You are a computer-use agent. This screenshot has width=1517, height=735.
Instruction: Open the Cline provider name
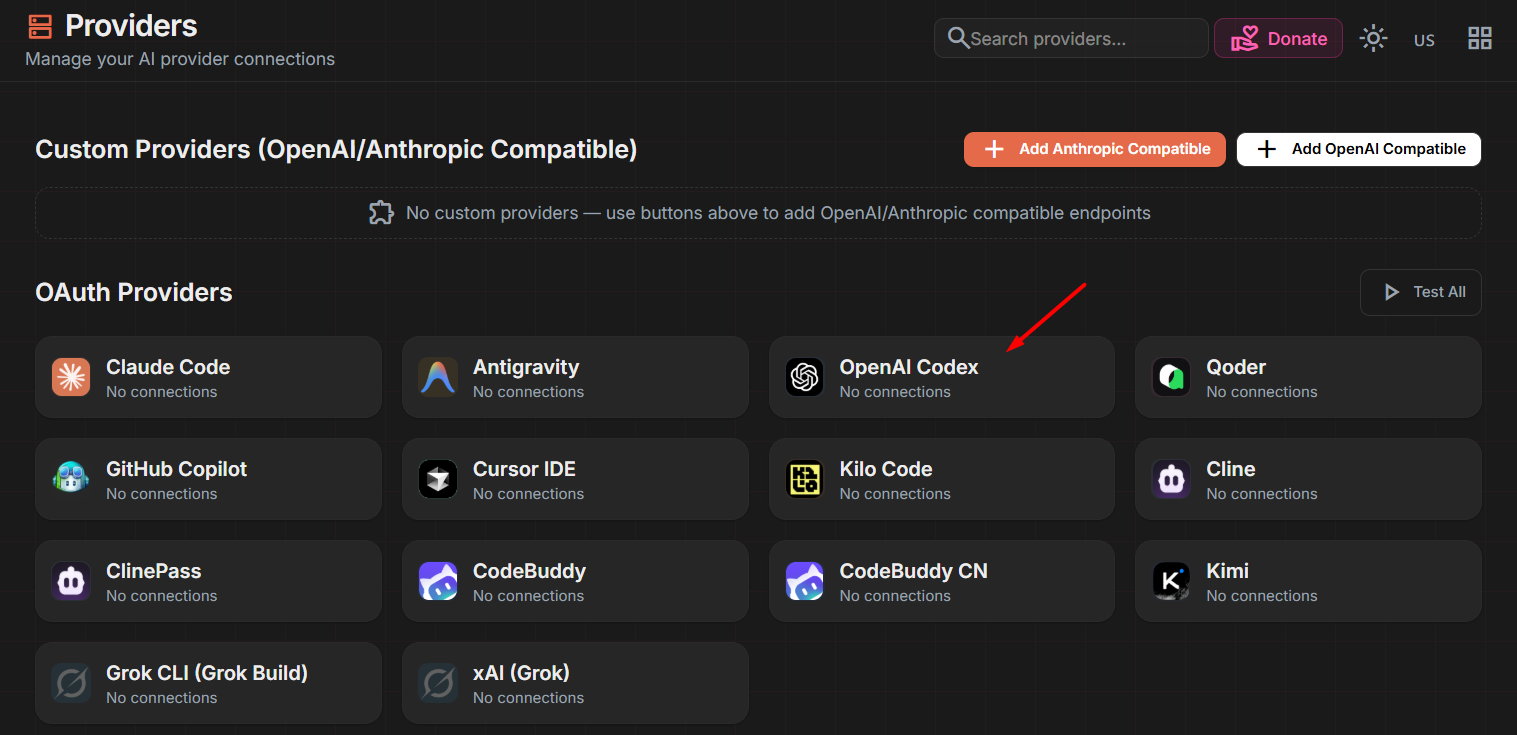coord(1231,469)
